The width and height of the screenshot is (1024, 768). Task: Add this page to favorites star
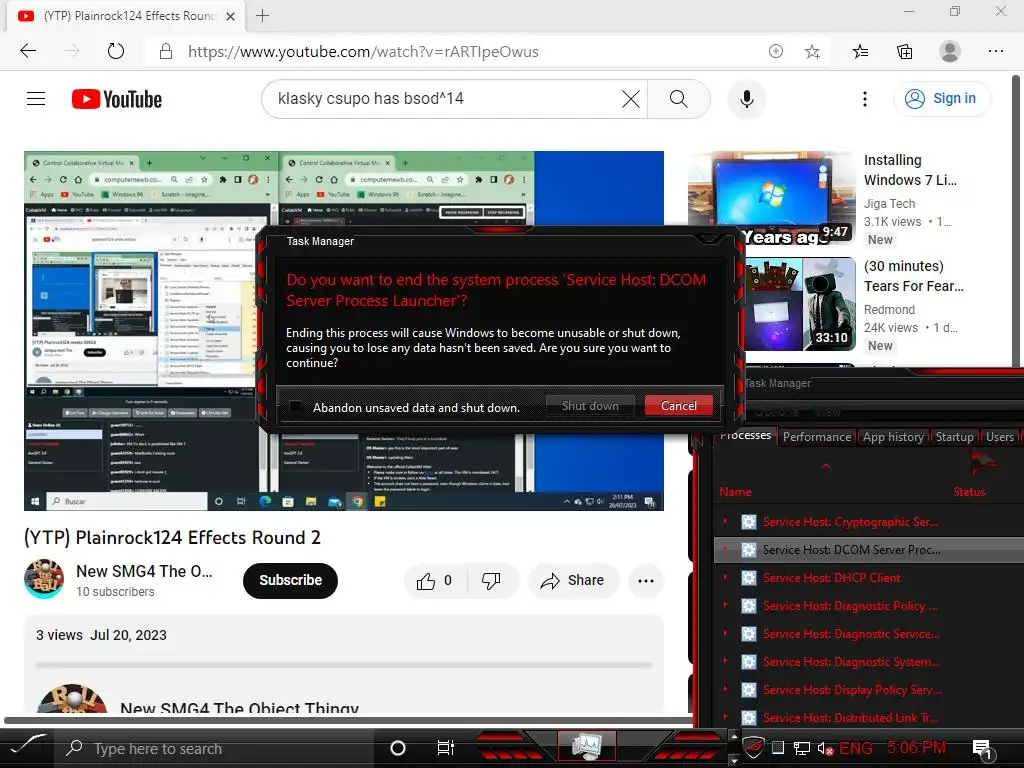[812, 52]
